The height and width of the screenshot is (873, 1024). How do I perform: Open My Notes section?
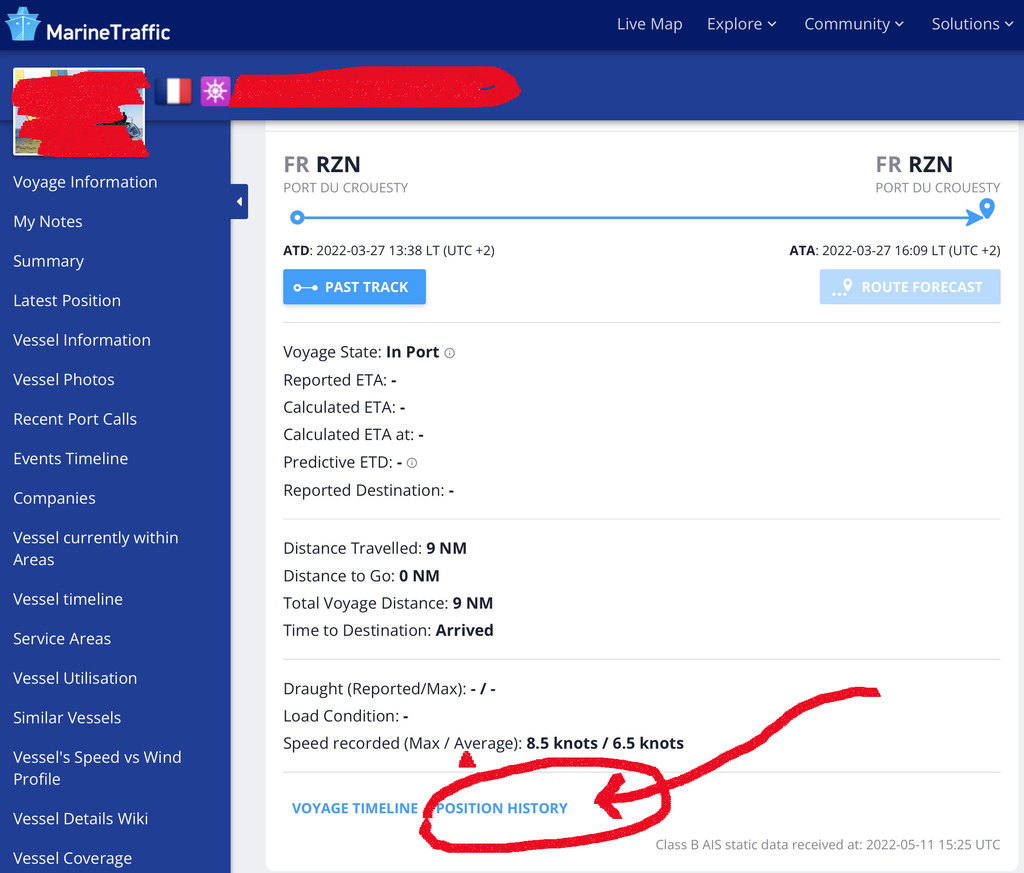click(48, 221)
